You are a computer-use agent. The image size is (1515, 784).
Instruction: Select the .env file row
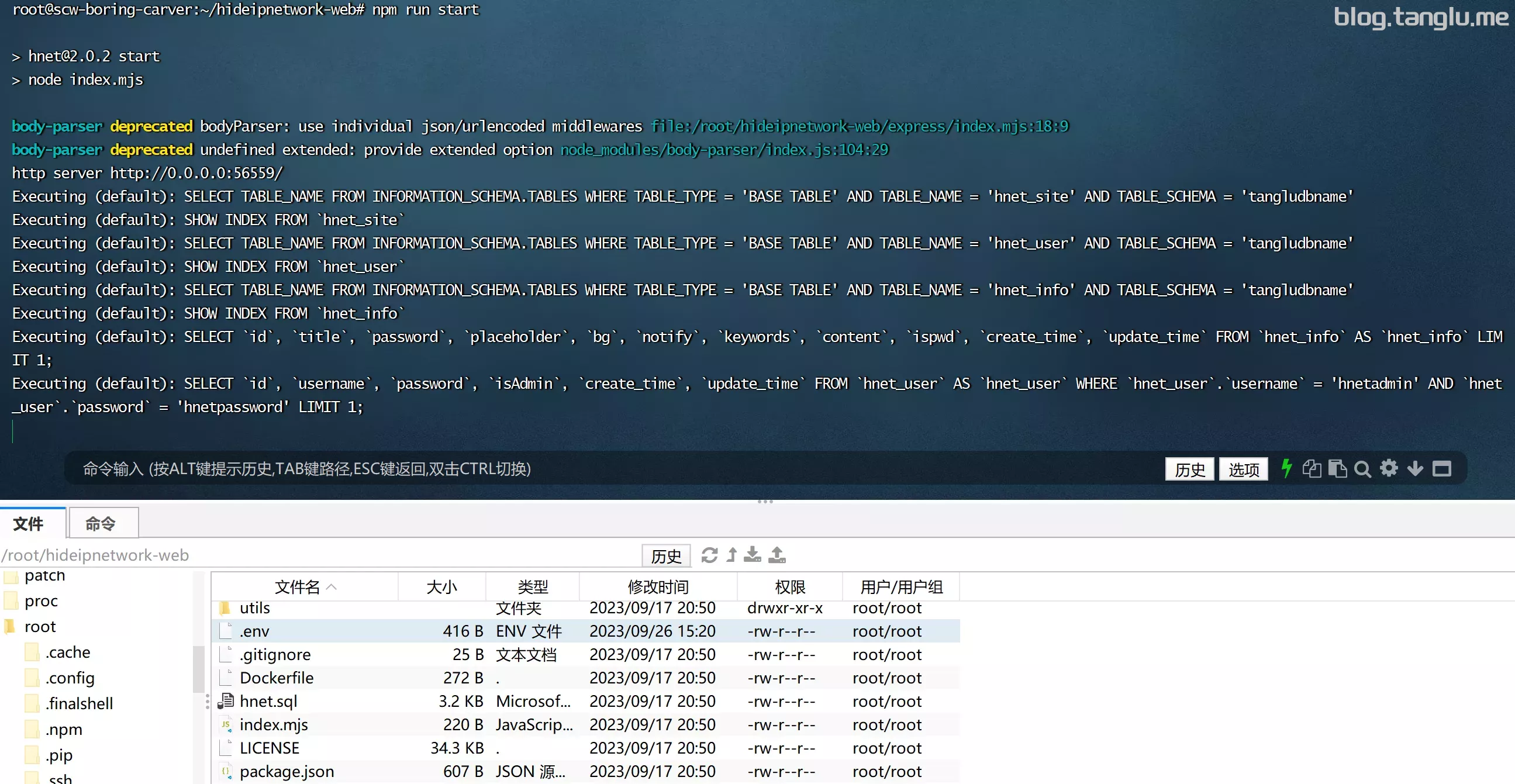[586, 631]
